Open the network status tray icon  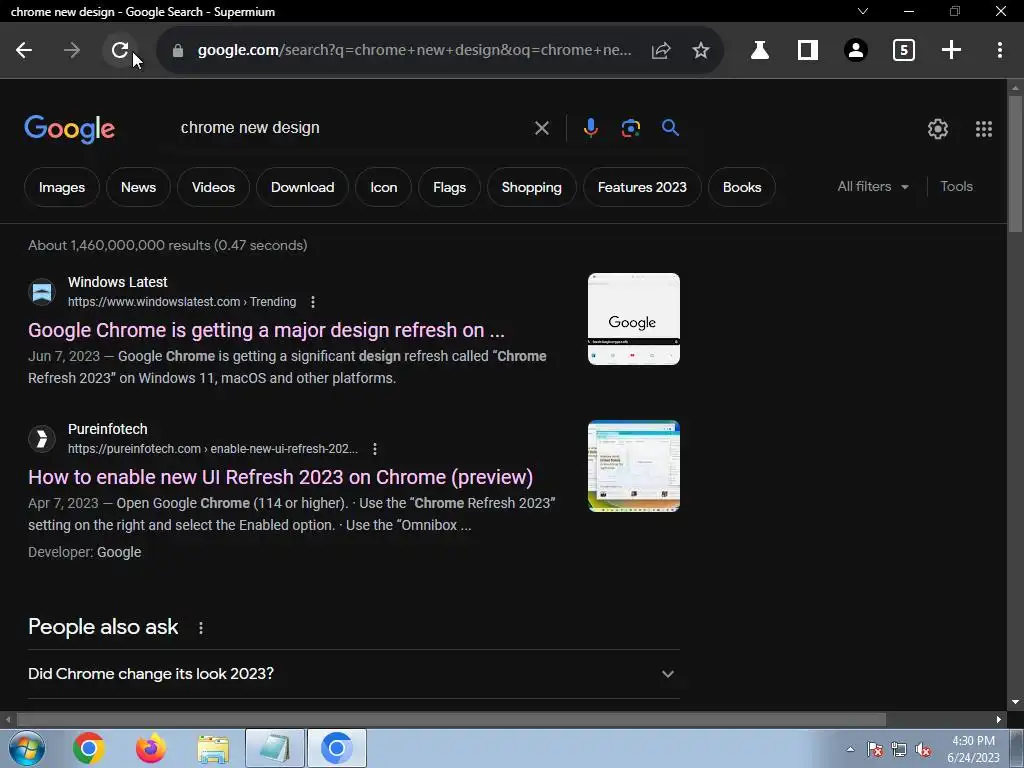point(899,749)
